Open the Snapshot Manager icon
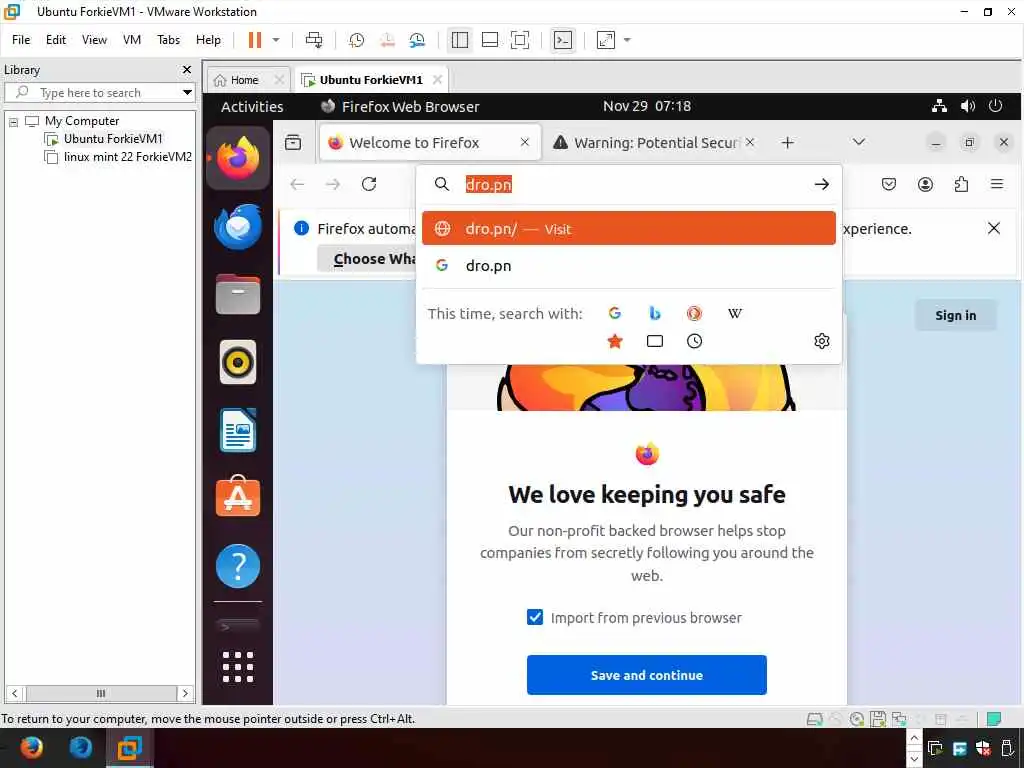This screenshot has width=1024, height=768. coord(417,40)
